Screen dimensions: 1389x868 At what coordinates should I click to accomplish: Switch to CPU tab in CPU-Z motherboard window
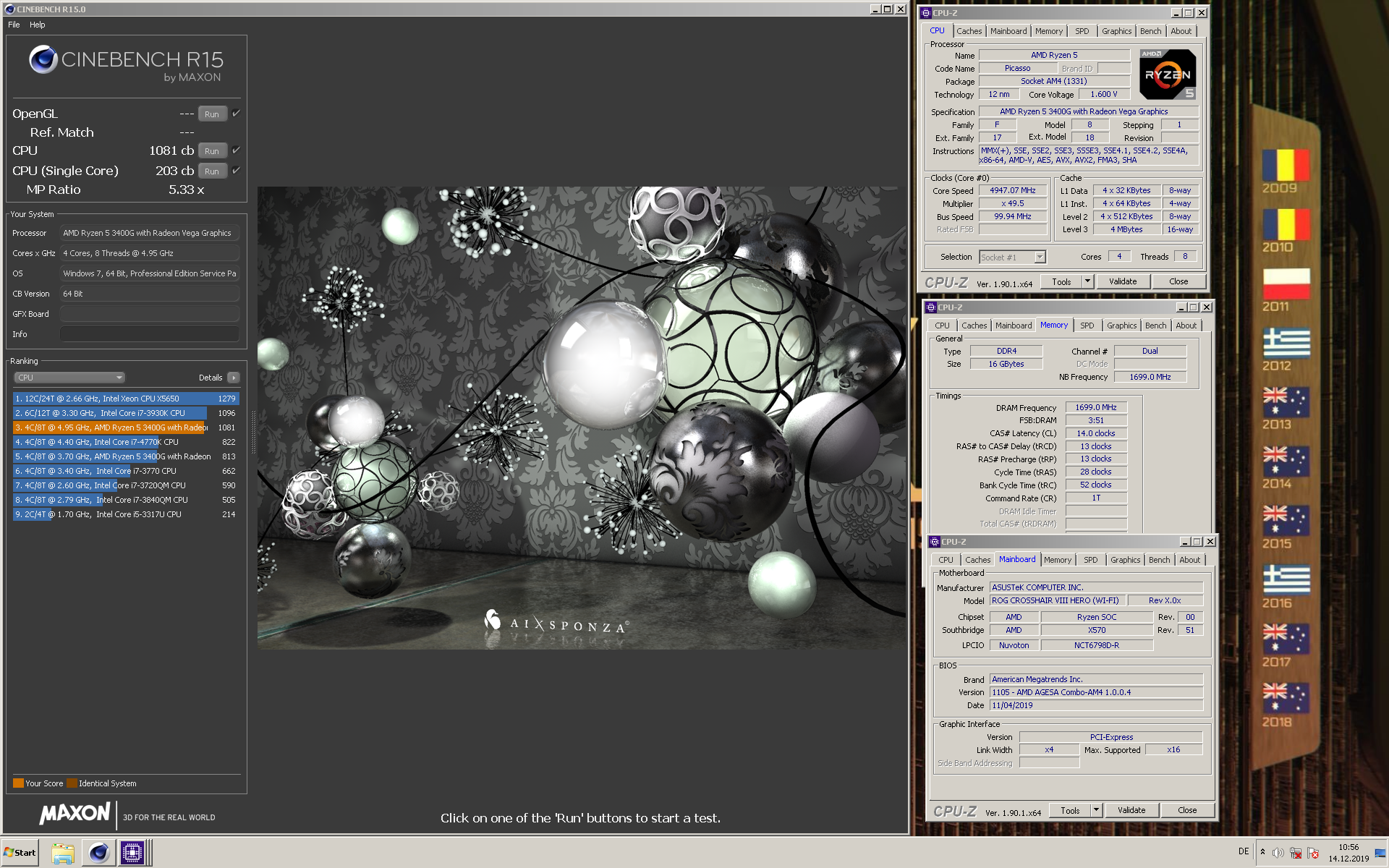pyautogui.click(x=946, y=560)
